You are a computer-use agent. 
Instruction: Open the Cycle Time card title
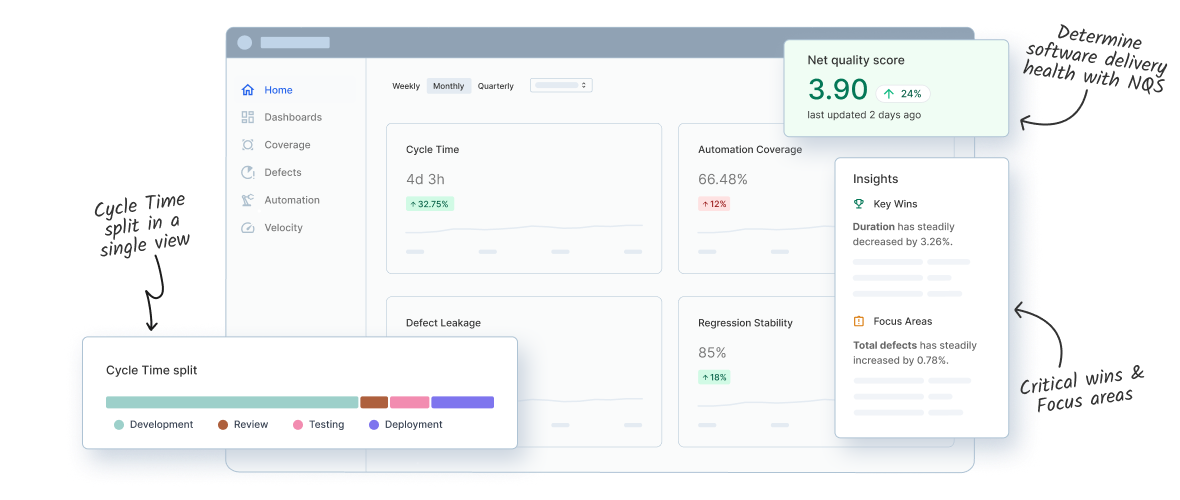click(x=432, y=149)
